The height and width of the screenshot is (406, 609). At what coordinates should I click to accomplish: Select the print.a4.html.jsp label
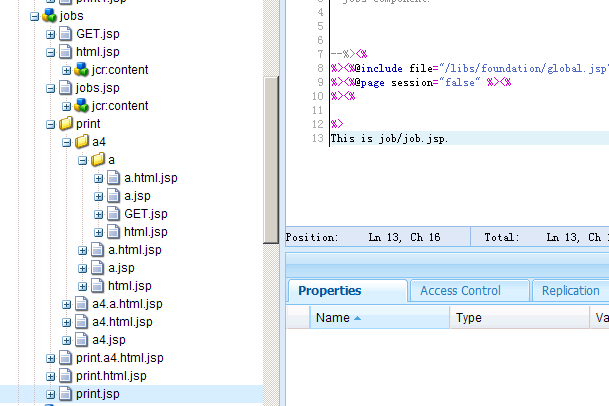pyautogui.click(x=120, y=358)
